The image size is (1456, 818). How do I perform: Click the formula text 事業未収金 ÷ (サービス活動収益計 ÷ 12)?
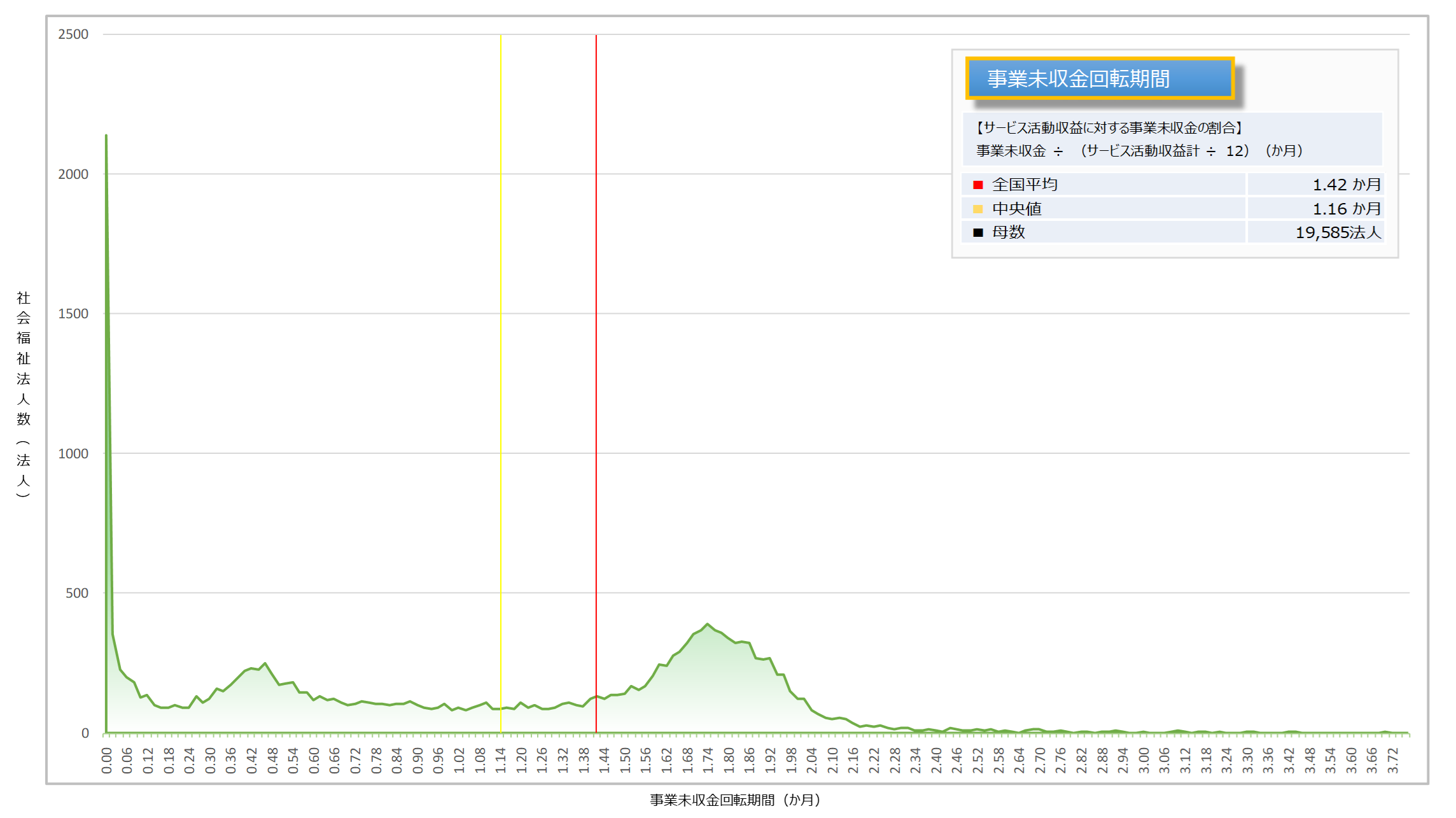(x=1139, y=151)
